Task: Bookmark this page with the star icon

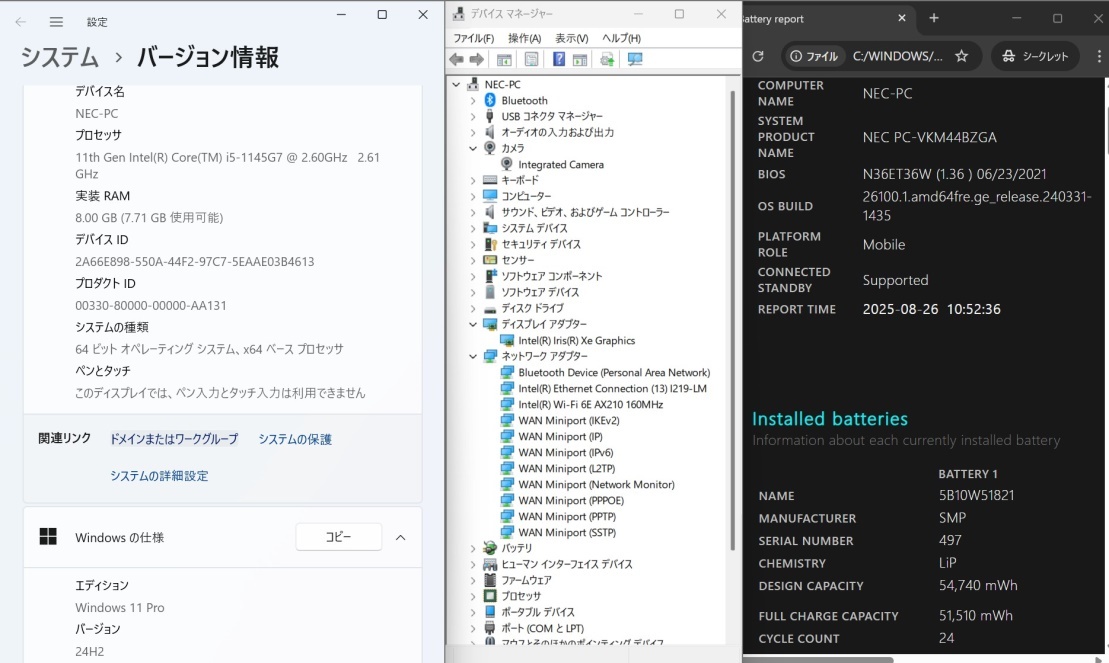Action: click(x=961, y=56)
